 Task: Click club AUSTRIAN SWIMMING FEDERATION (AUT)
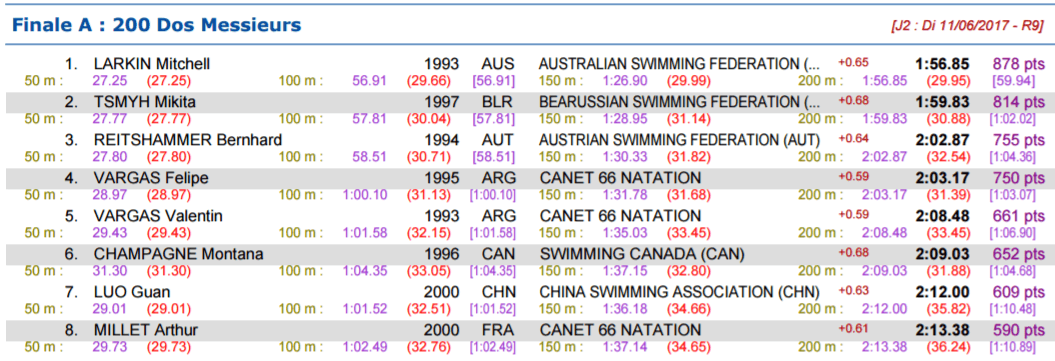coord(680,140)
